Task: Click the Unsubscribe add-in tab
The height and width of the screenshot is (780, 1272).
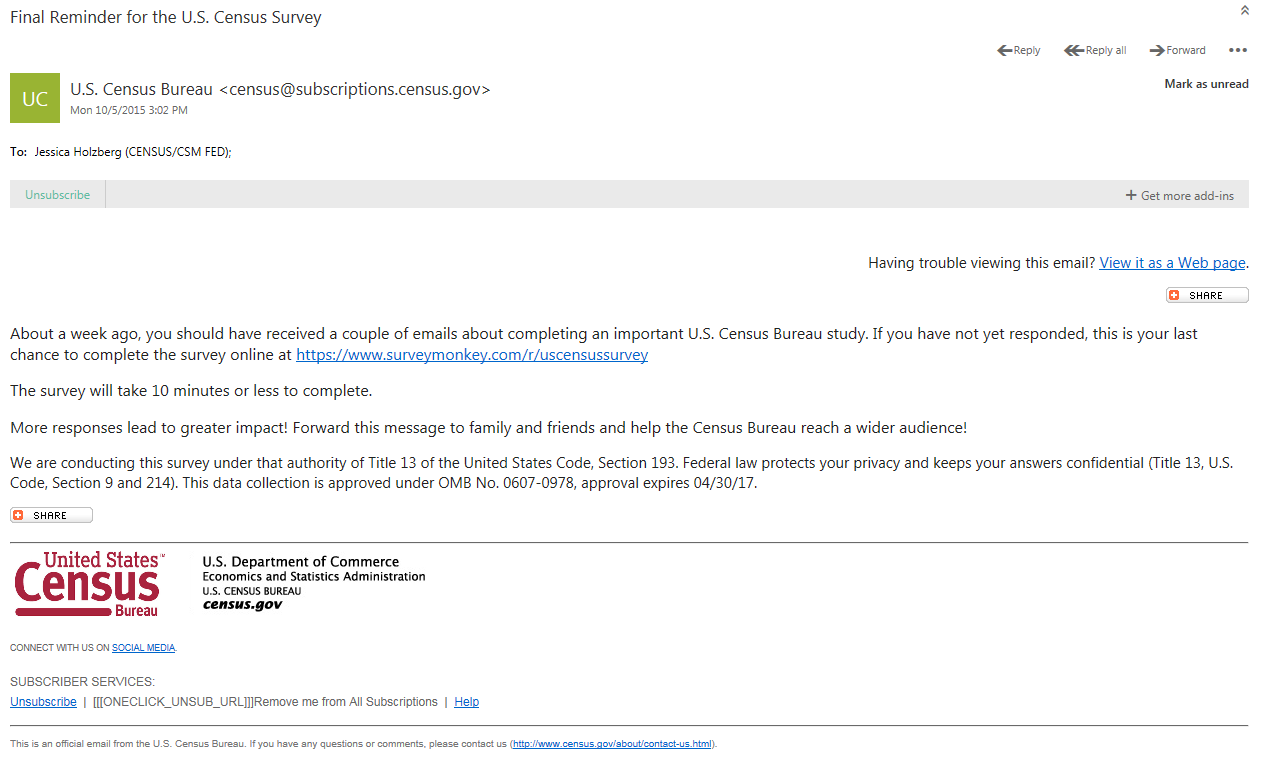Action: point(58,195)
